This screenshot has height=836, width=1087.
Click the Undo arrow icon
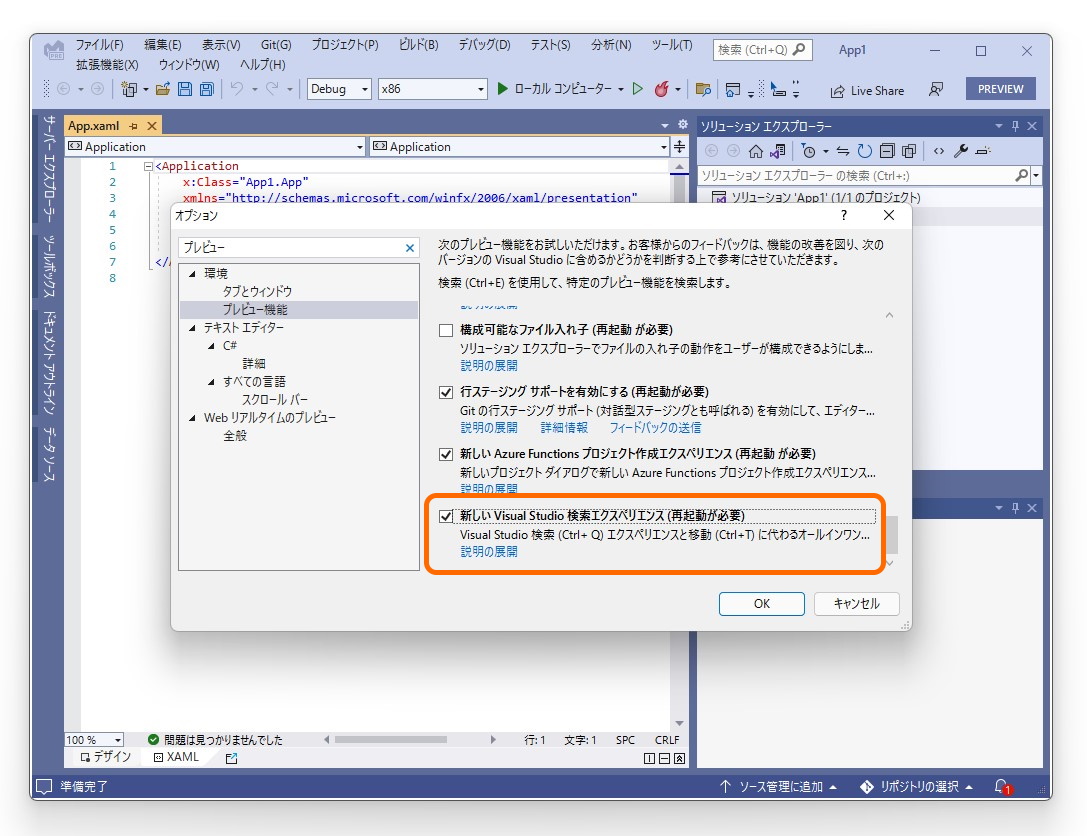237,89
